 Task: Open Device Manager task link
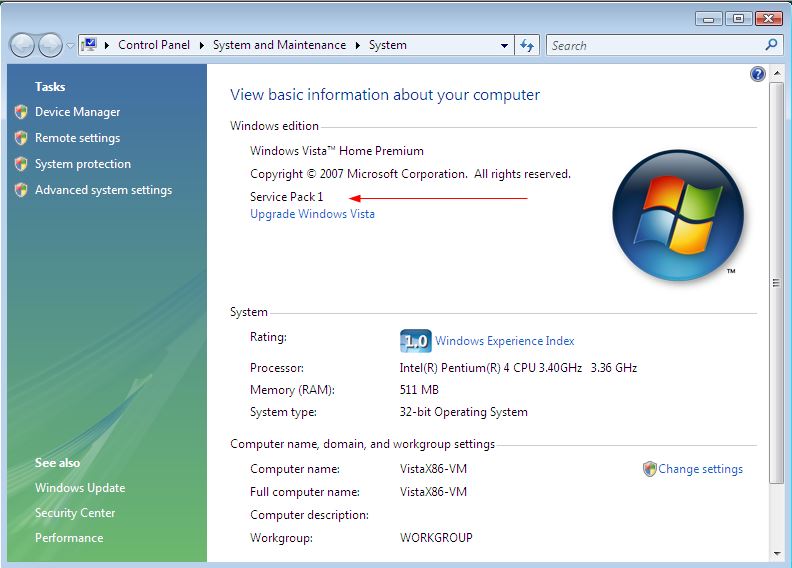coord(77,112)
